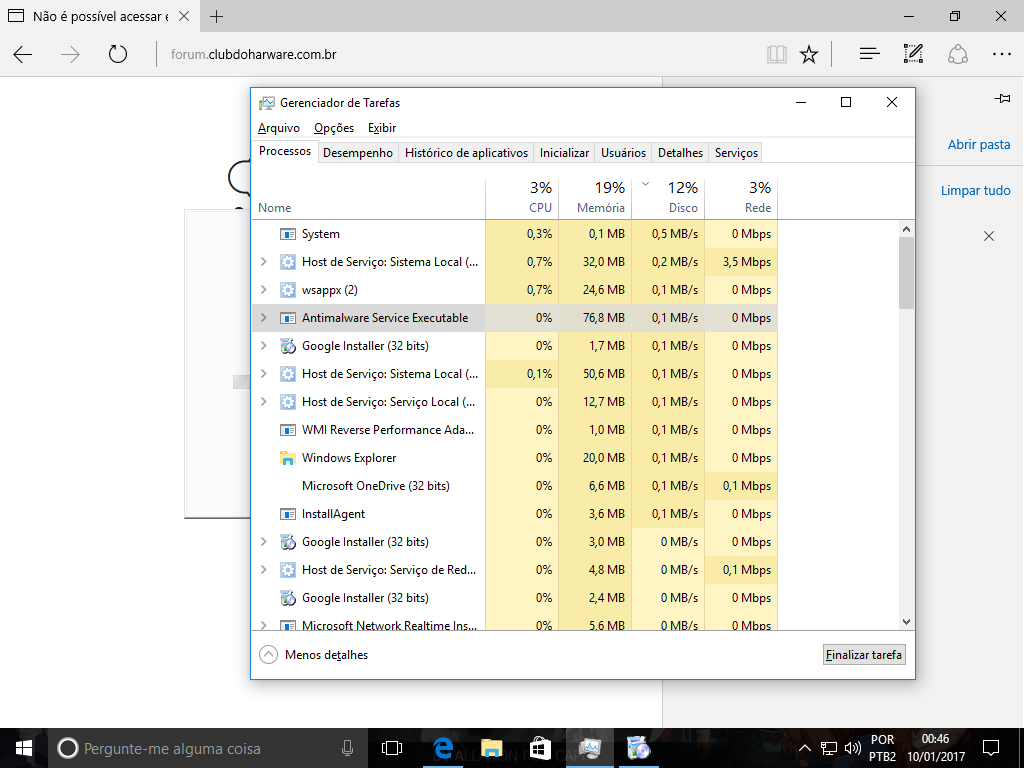The image size is (1024, 768).
Task: Open reading view from the address bar
Action: pyautogui.click(x=776, y=54)
